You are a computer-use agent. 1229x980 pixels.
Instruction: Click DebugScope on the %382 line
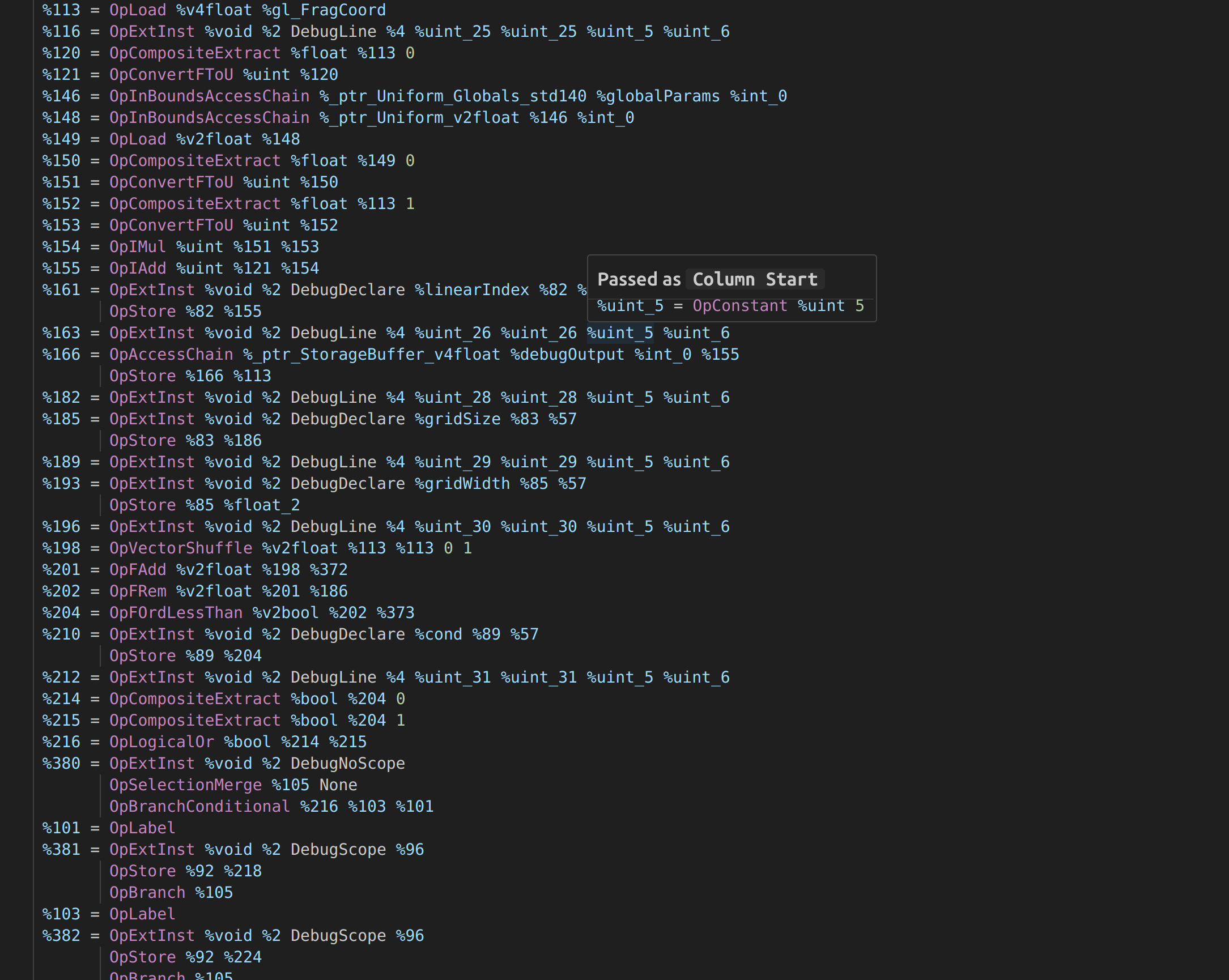[338, 936]
